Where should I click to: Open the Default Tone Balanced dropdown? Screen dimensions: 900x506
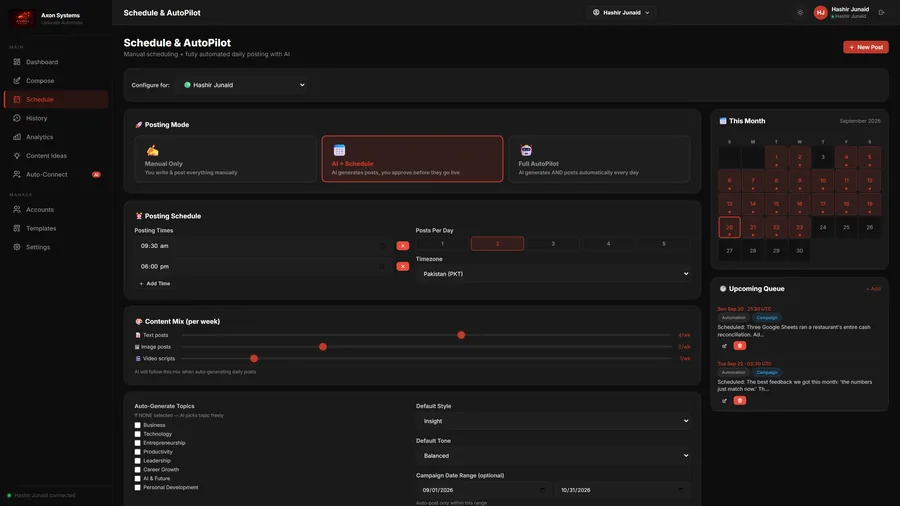[553, 456]
